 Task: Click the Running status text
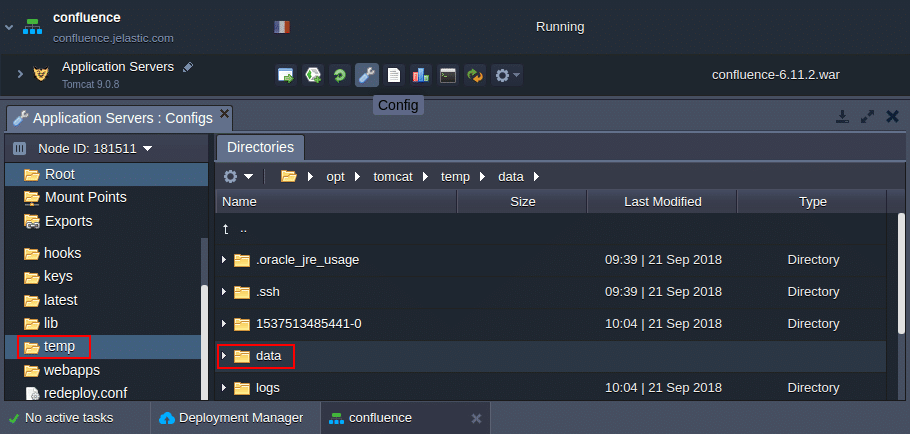[560, 27]
